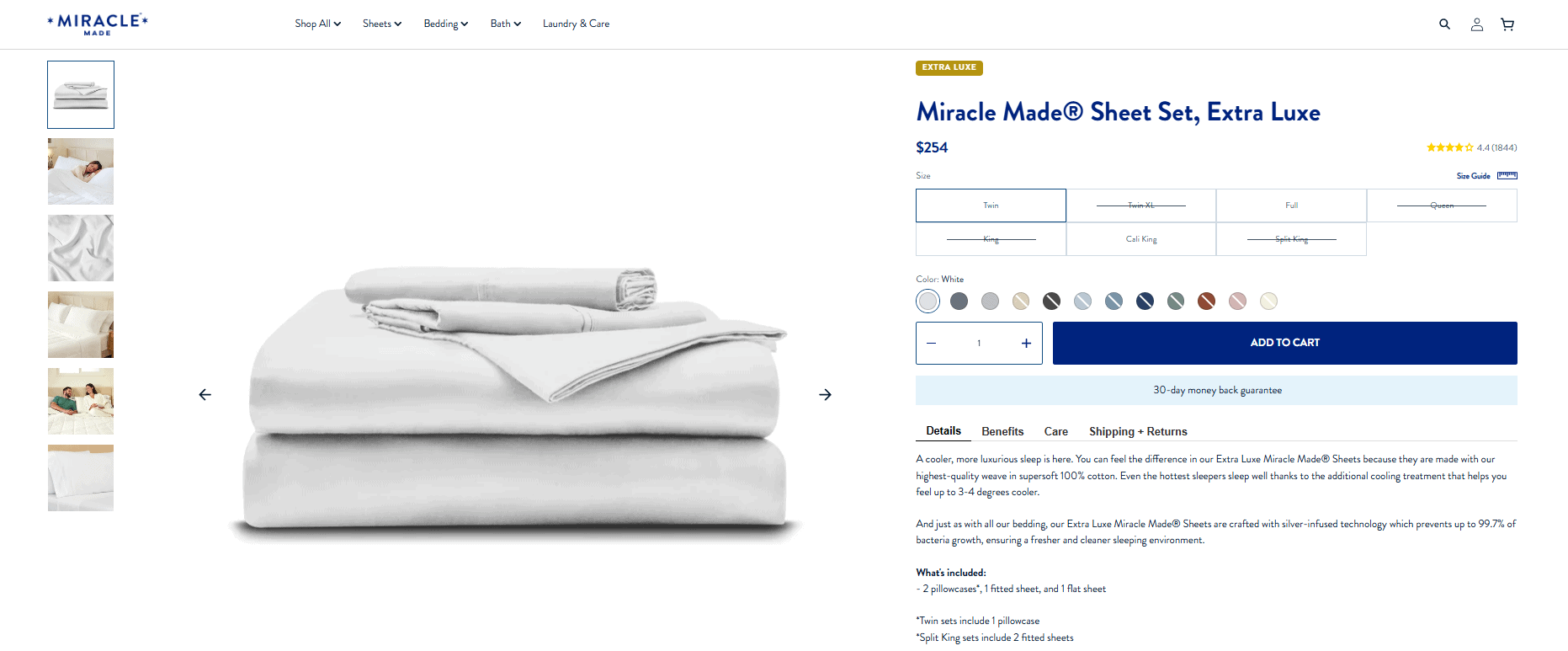1568x651 pixels.
Task: Expand the Sheets menu dropdown
Action: pos(382,24)
